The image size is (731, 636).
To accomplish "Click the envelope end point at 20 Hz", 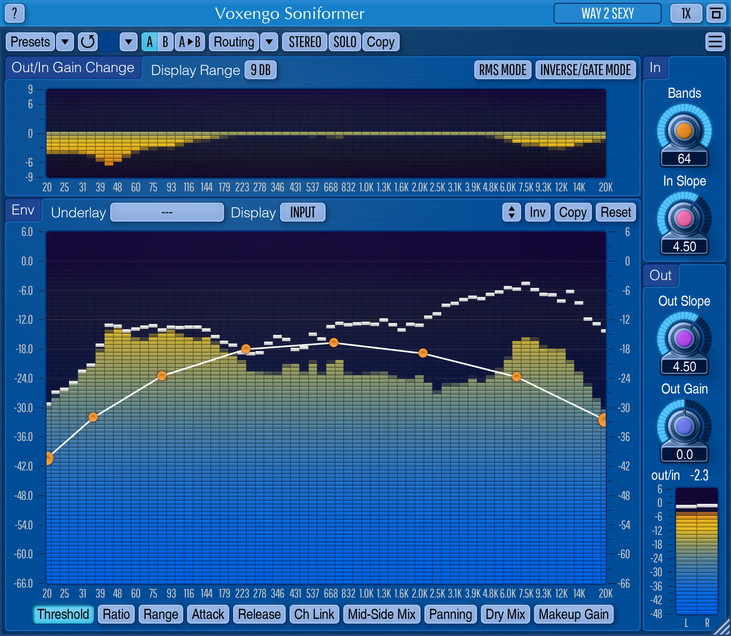I will pos(48,459).
